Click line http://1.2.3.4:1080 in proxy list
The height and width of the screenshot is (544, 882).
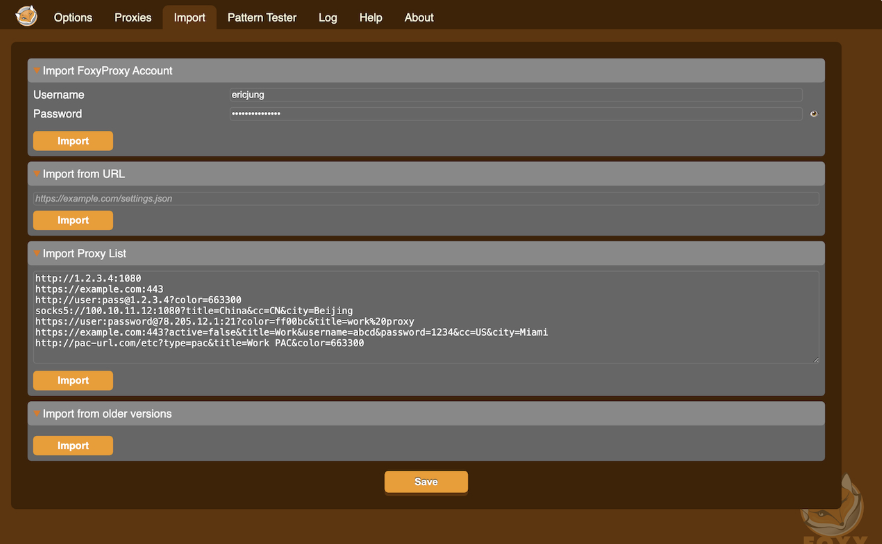(x=88, y=278)
